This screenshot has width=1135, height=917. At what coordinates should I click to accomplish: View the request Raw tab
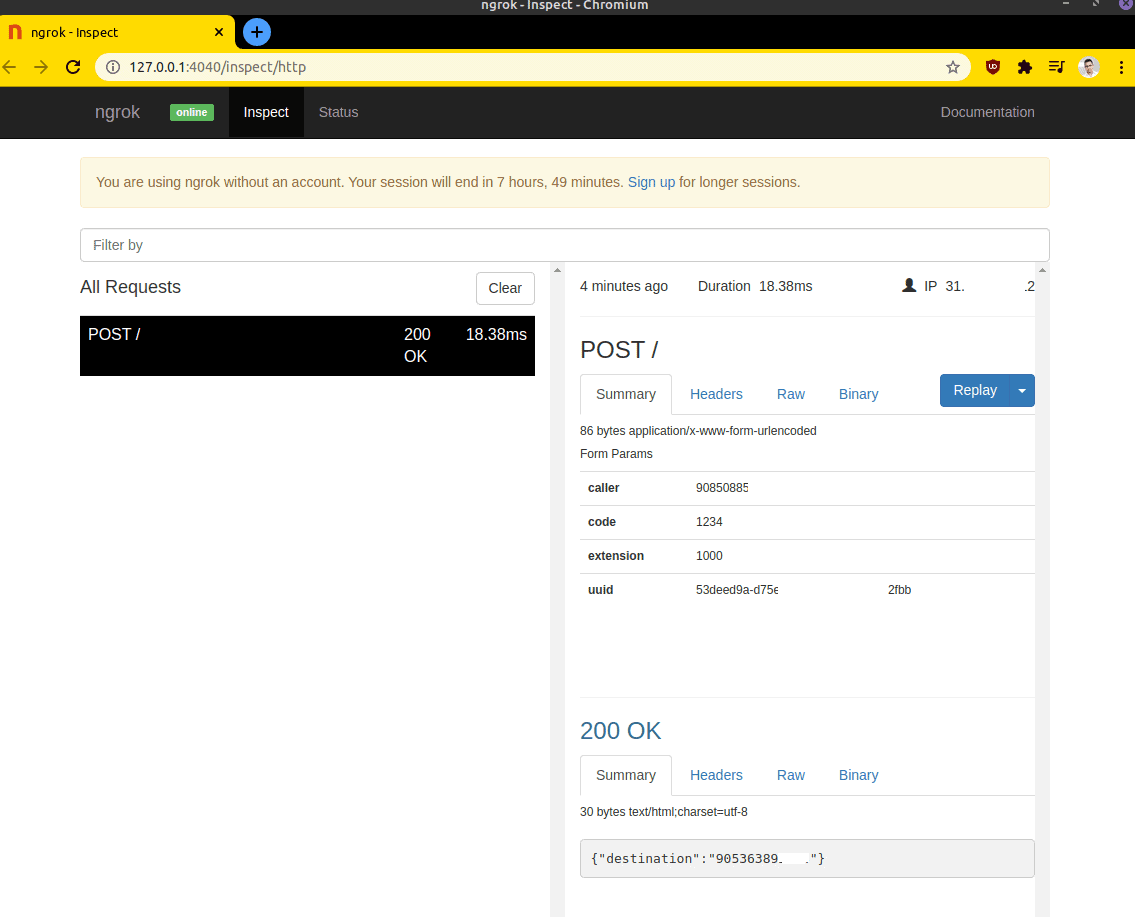tap(790, 394)
